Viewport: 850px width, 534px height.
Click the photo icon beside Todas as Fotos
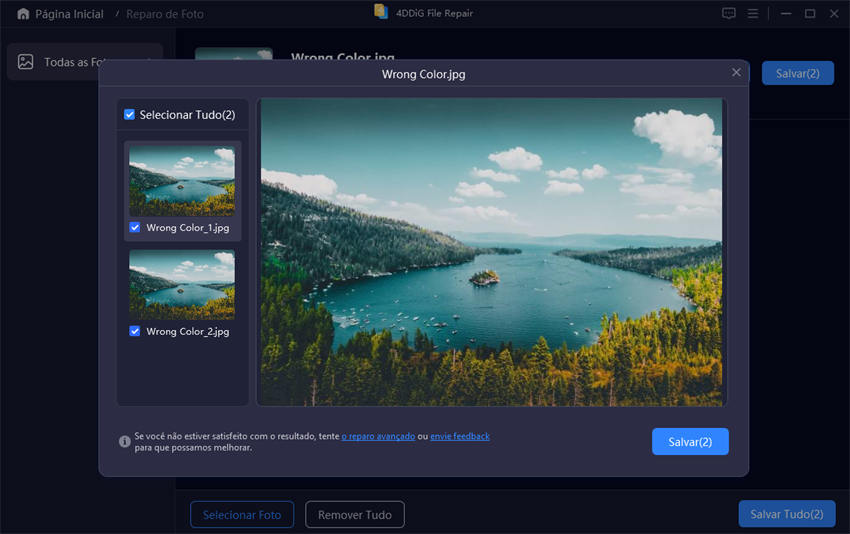[25, 62]
